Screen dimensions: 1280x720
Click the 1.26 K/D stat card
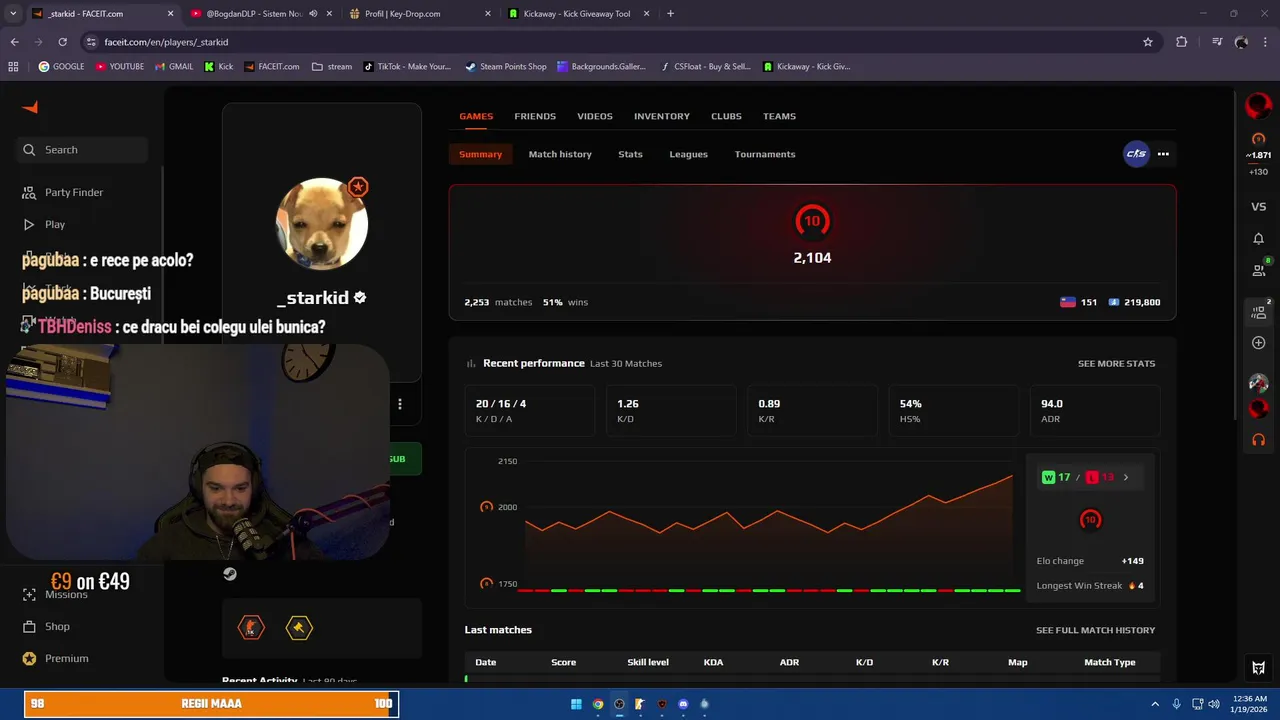[671, 410]
